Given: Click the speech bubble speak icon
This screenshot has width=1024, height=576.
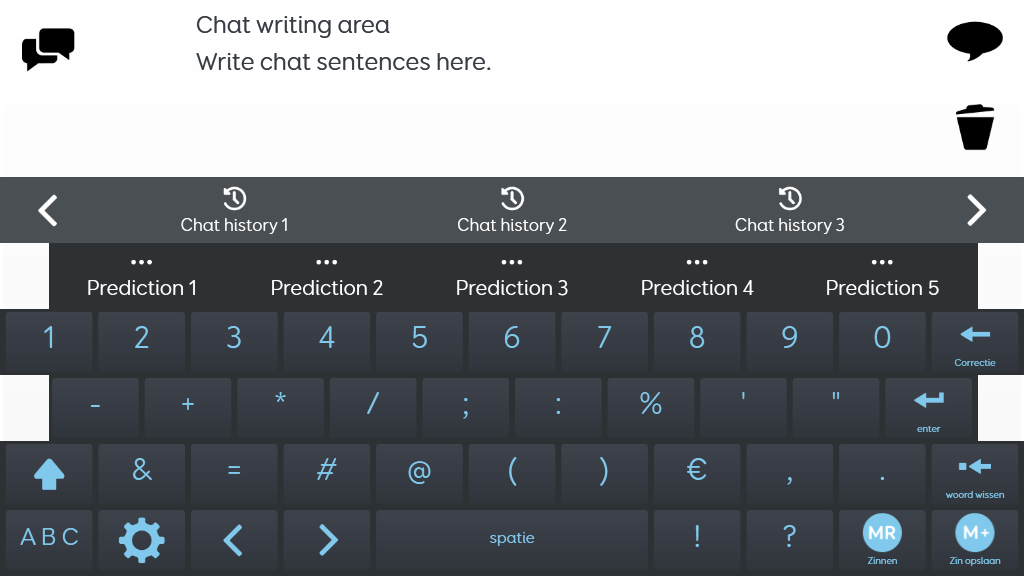Looking at the screenshot, I should [974, 41].
